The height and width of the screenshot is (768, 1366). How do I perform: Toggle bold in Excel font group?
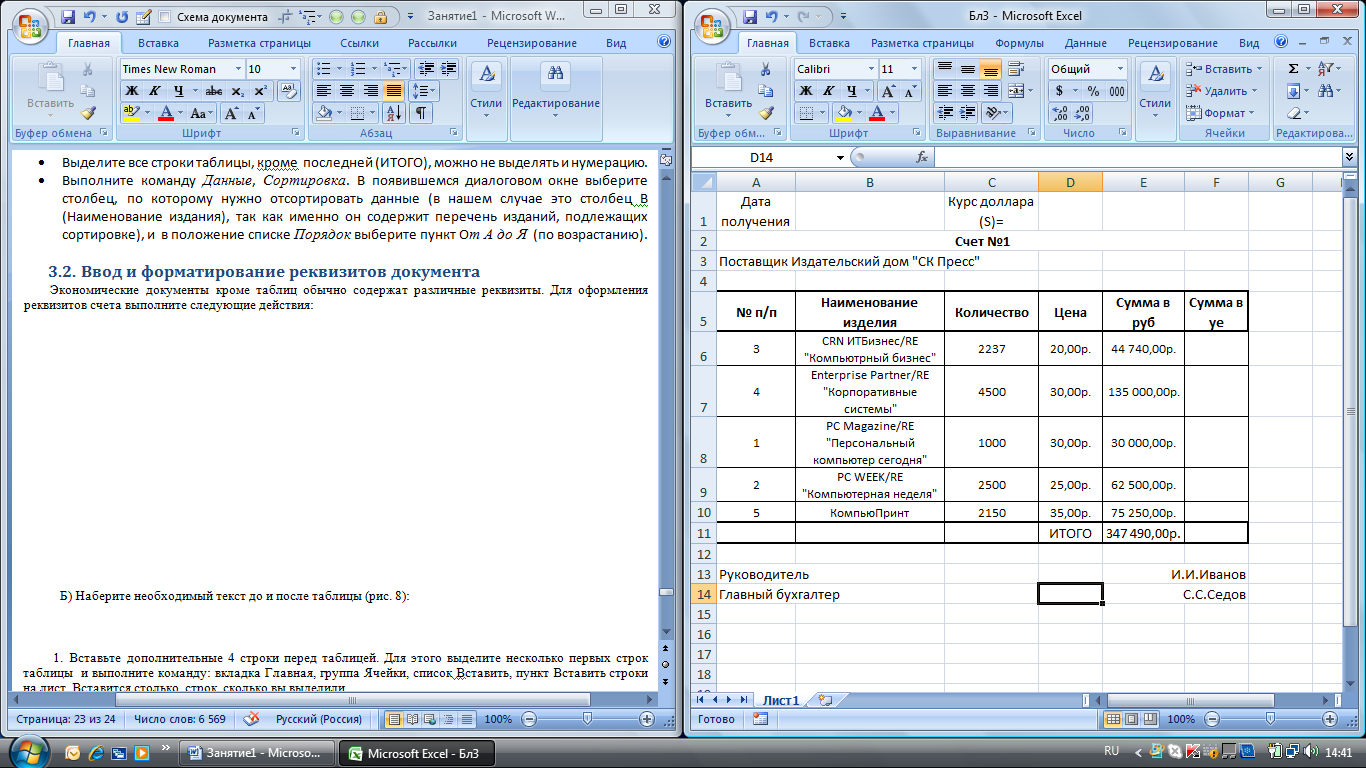point(806,91)
